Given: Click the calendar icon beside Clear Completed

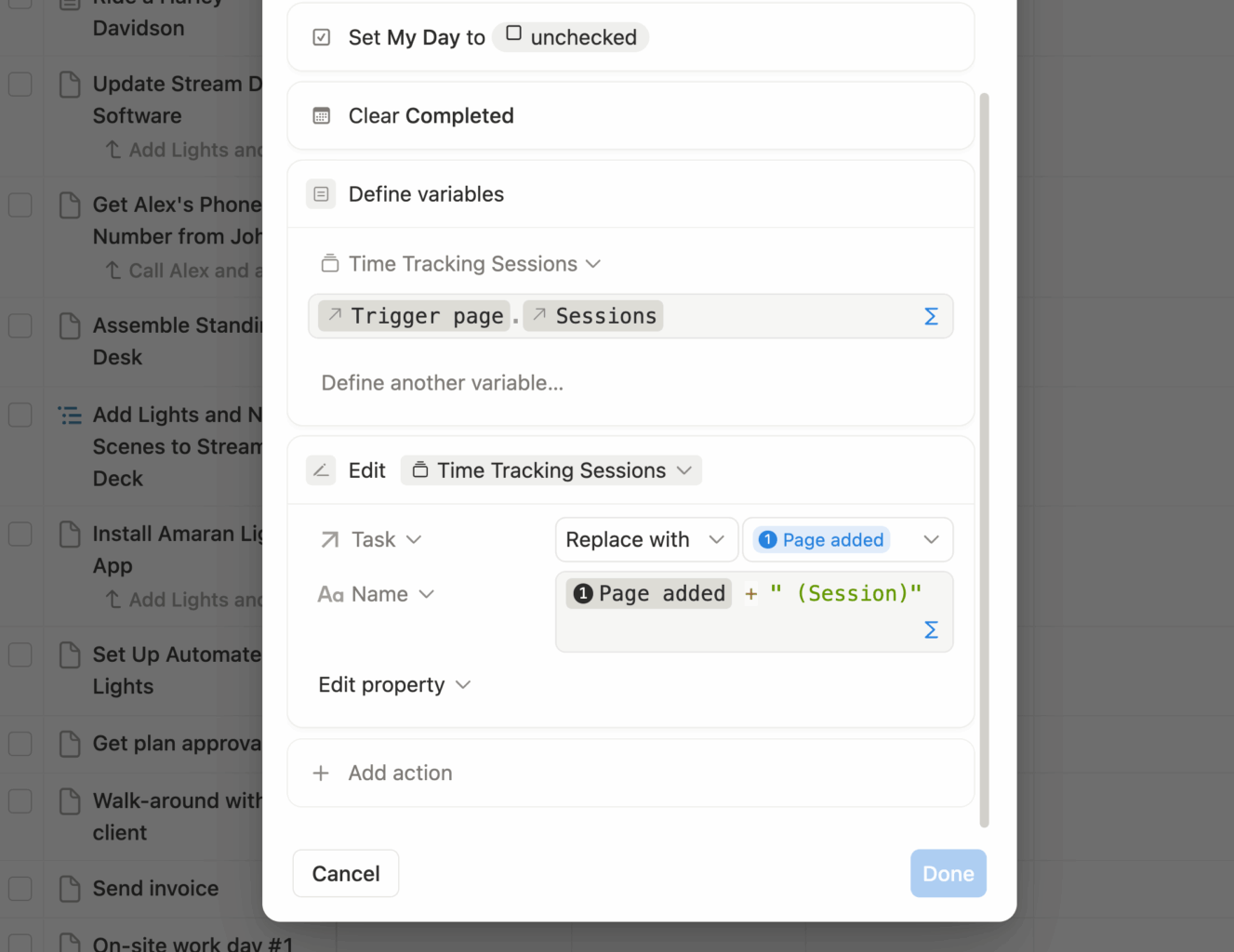Looking at the screenshot, I should [x=322, y=115].
